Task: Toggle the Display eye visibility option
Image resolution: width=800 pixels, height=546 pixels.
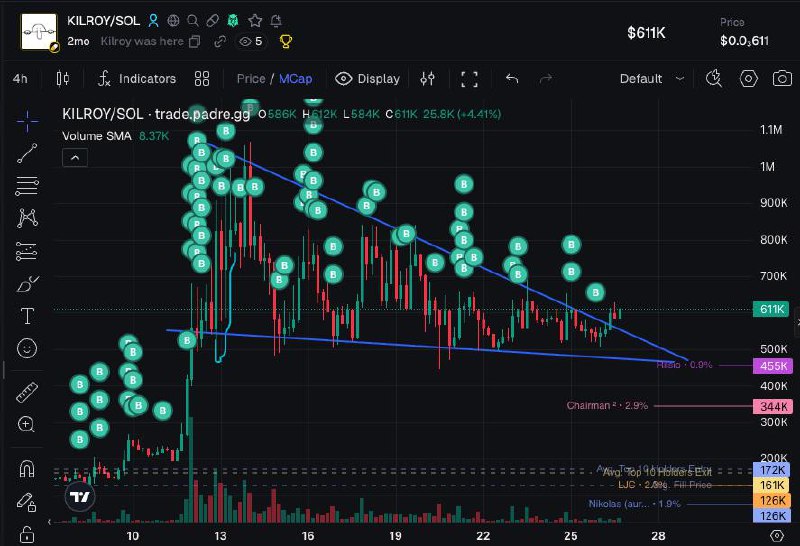Action: click(367, 79)
